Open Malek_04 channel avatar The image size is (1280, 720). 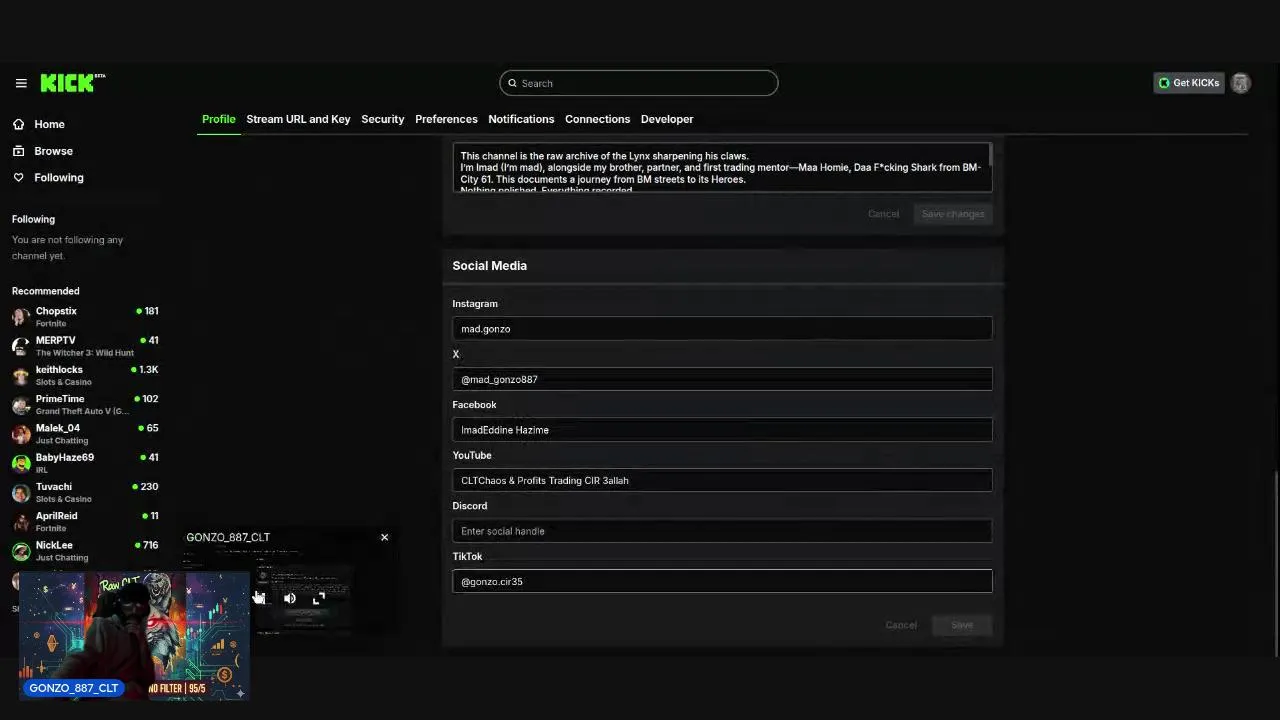[x=21, y=433]
